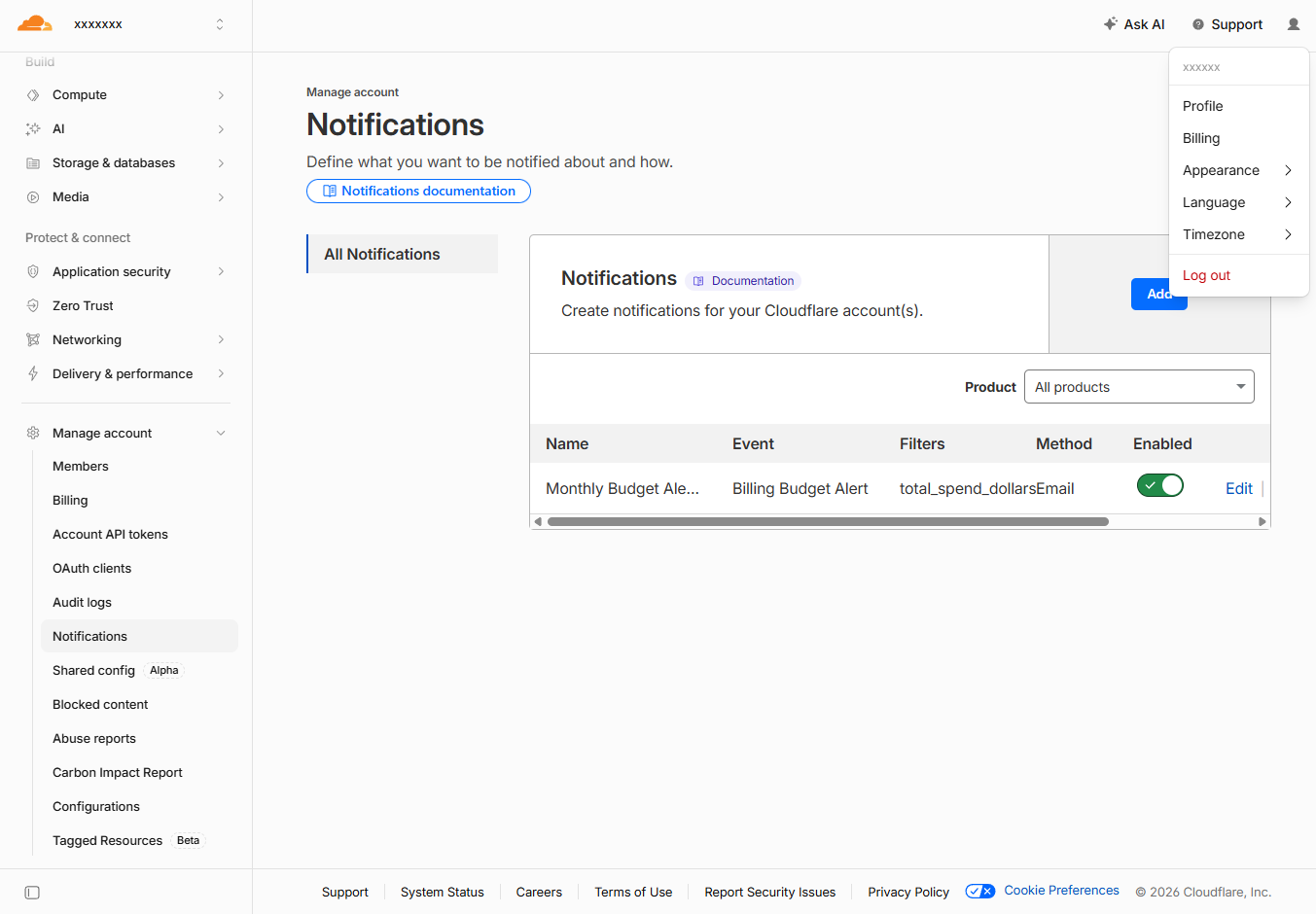Screen dimensions: 1316x914
Task: Expand Application security chevron
Action: pyautogui.click(x=222, y=272)
